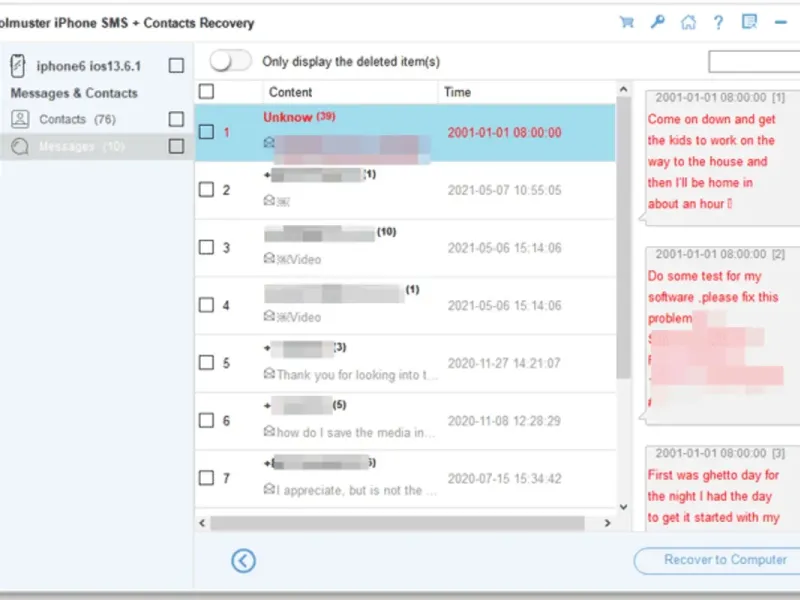800x600 pixels.
Task: Click time 2020-11-08 12:28:29
Action: coord(504,421)
